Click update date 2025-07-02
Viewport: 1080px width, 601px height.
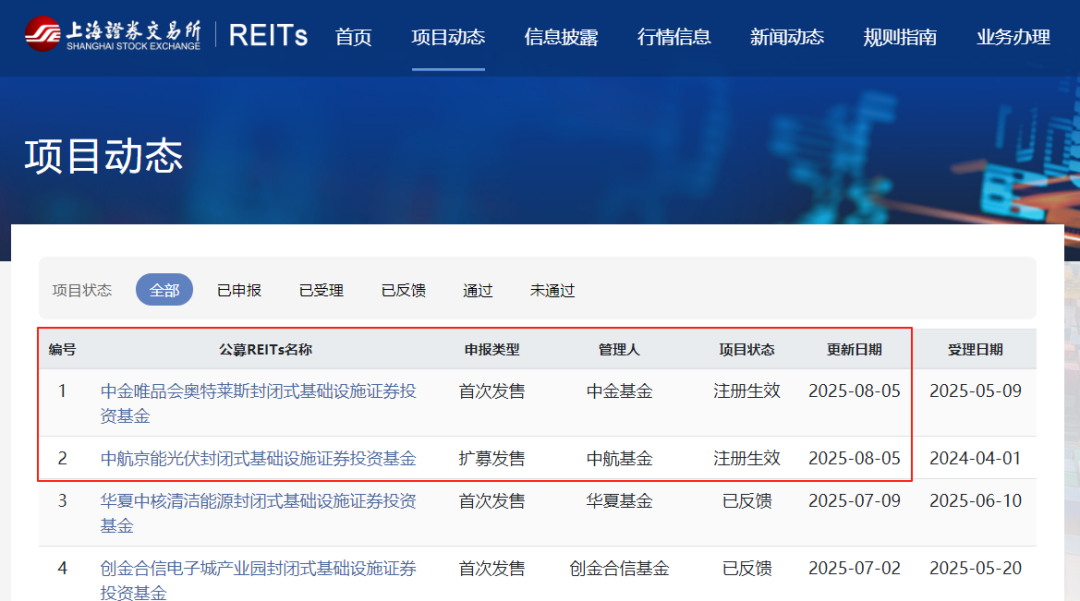coord(854,569)
